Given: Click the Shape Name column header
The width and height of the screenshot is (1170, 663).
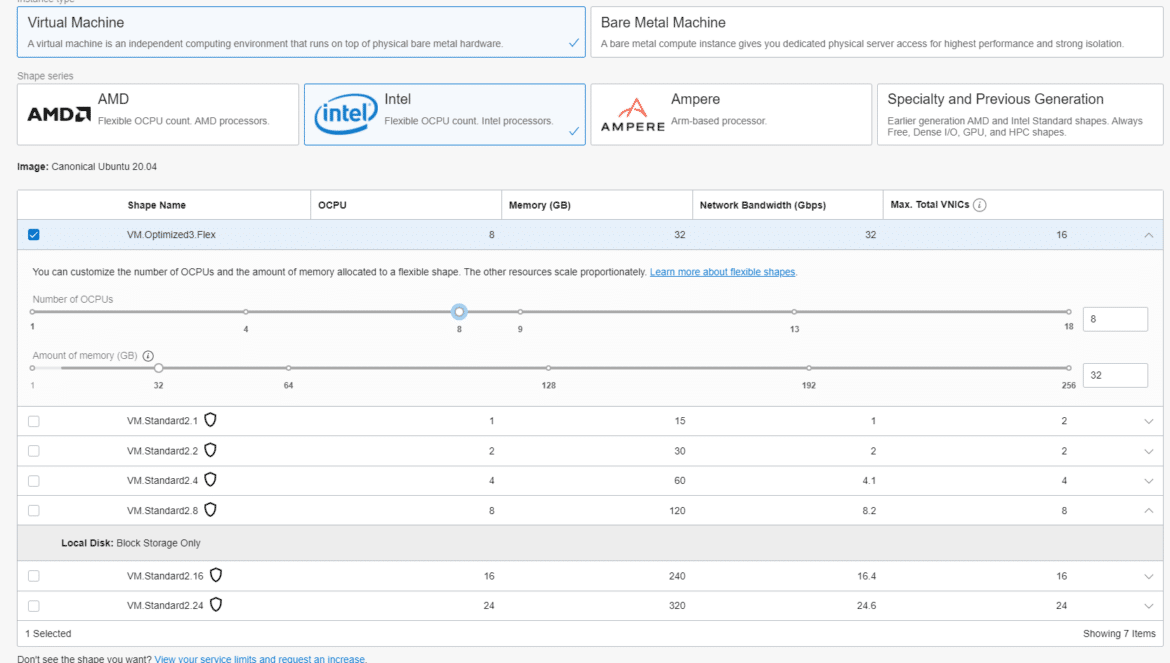Looking at the screenshot, I should [x=157, y=205].
